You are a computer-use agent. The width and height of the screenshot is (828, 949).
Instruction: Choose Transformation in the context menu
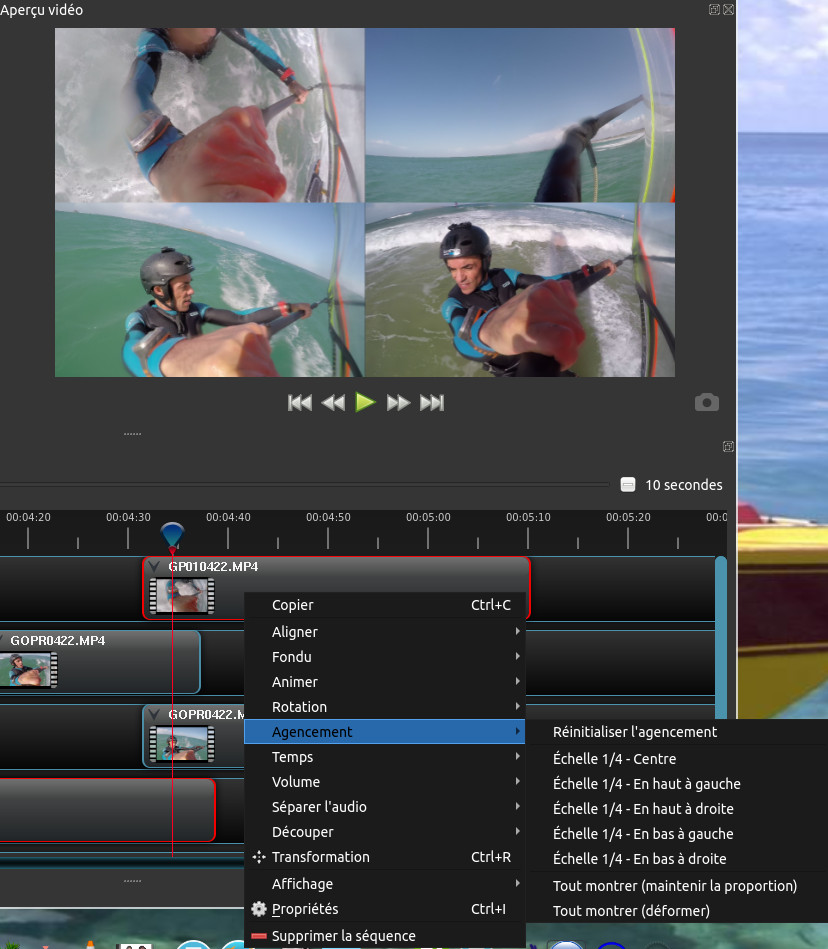pos(320,857)
